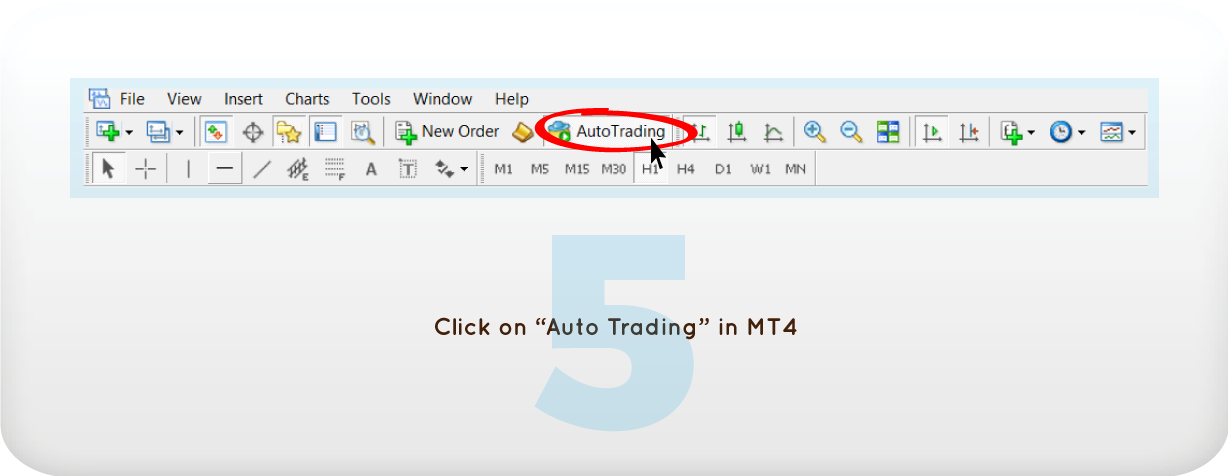Expand the Periods dropdown arrow

coord(1081,132)
